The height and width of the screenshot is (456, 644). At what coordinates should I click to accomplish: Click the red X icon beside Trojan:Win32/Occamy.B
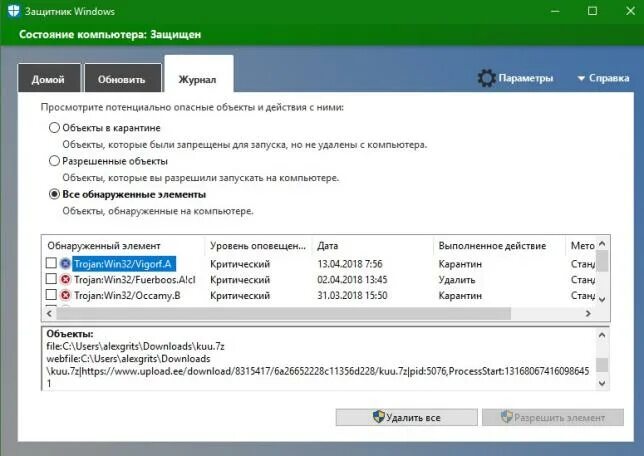tap(65, 295)
